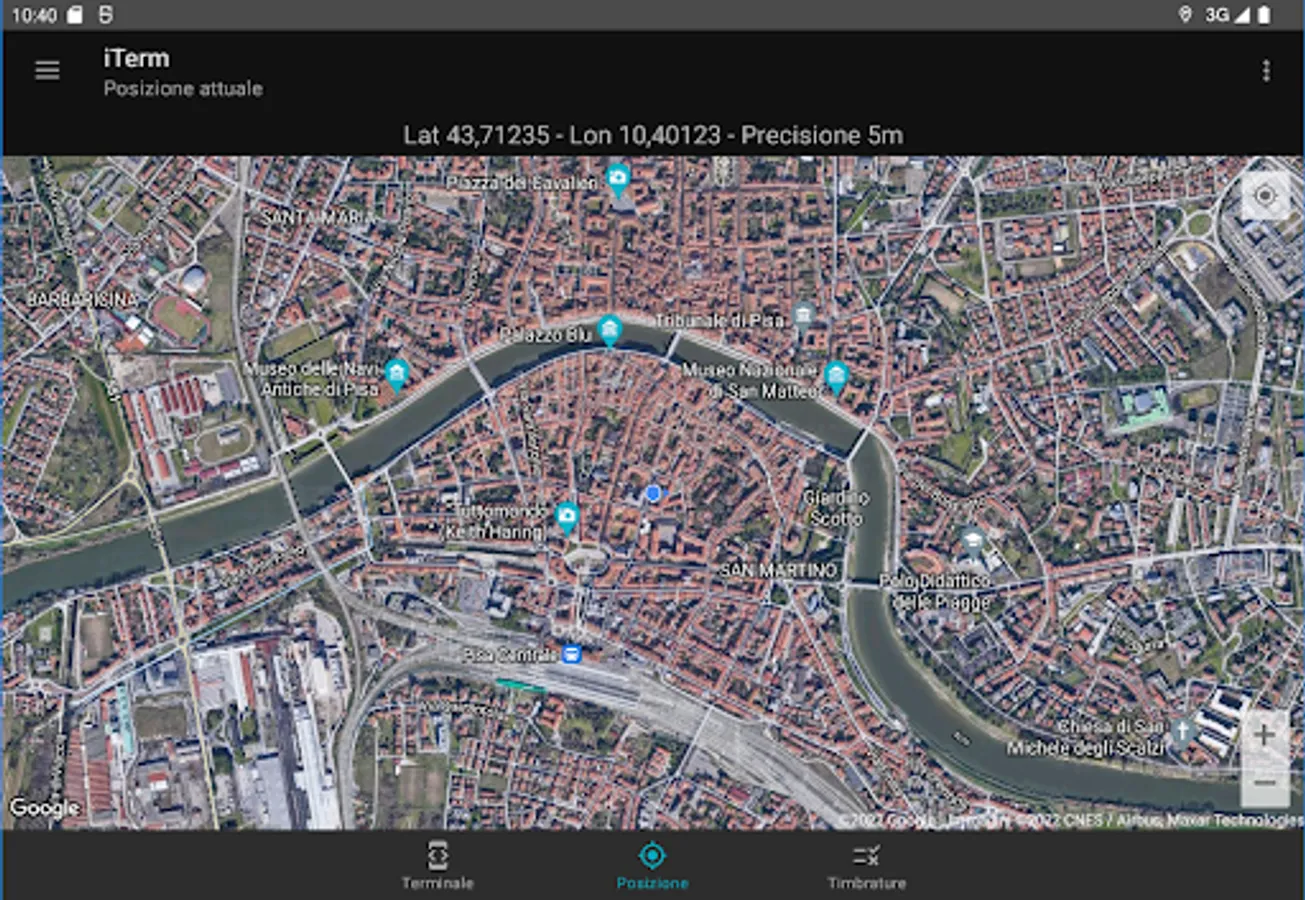The height and width of the screenshot is (900, 1305).
Task: Open the Timbrature tab
Action: point(867,866)
